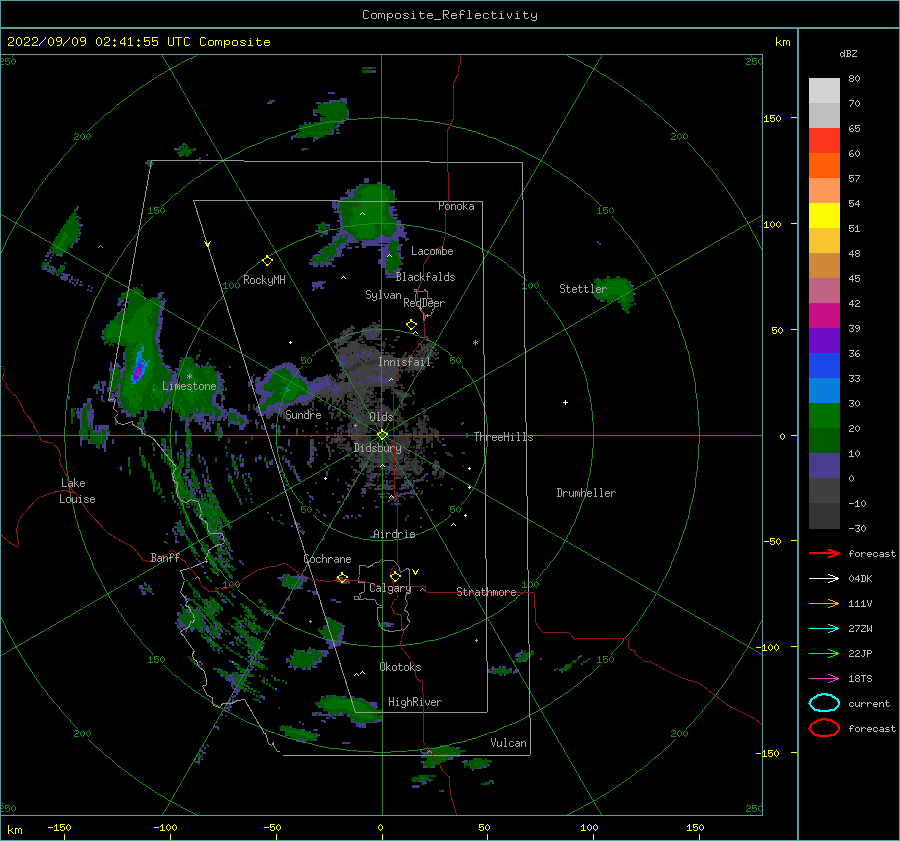Click the yellow diamond marker near RedDeer
Image resolution: width=900 pixels, height=841 pixels.
point(412,325)
